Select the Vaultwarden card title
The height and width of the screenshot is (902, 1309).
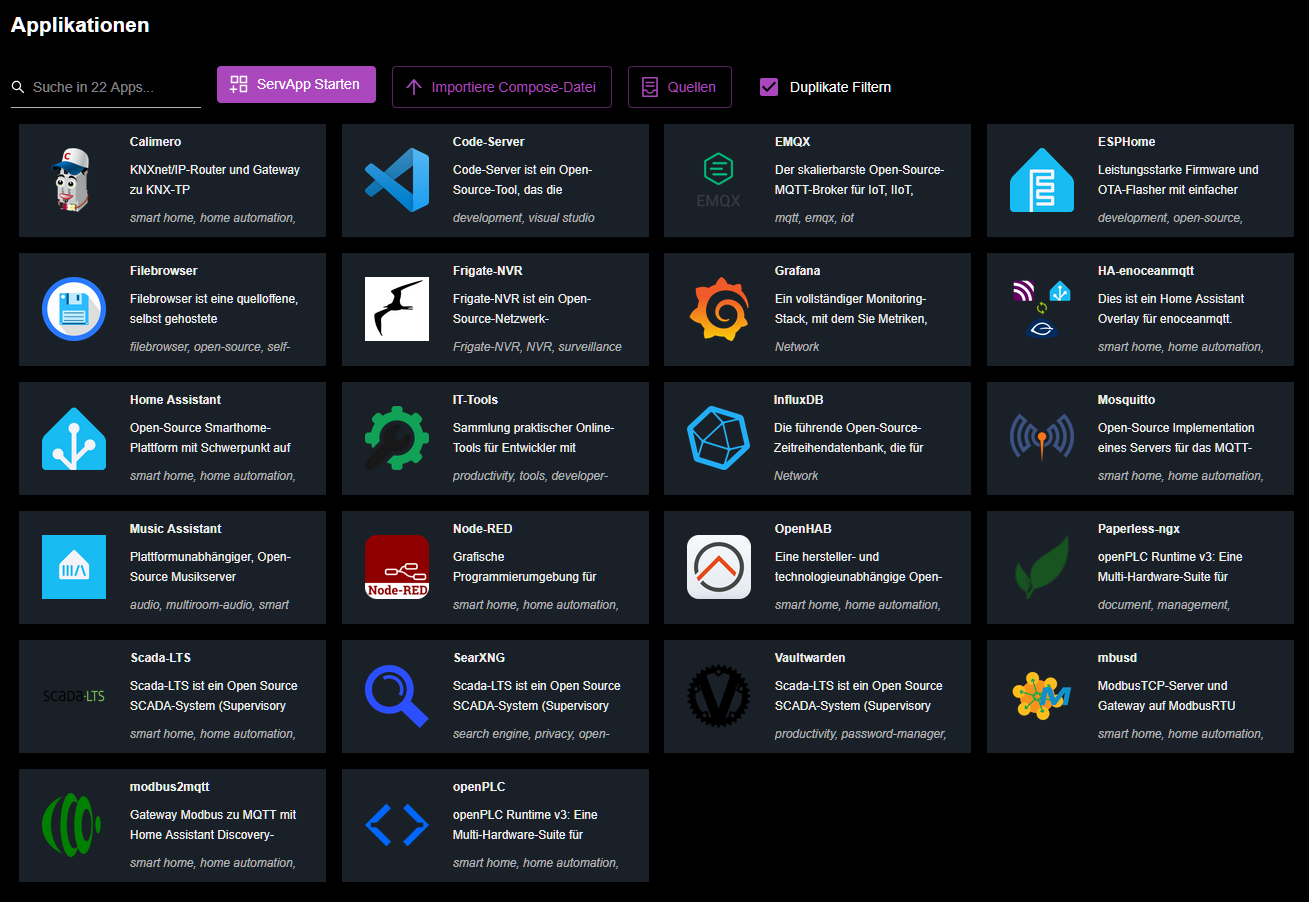click(x=810, y=658)
